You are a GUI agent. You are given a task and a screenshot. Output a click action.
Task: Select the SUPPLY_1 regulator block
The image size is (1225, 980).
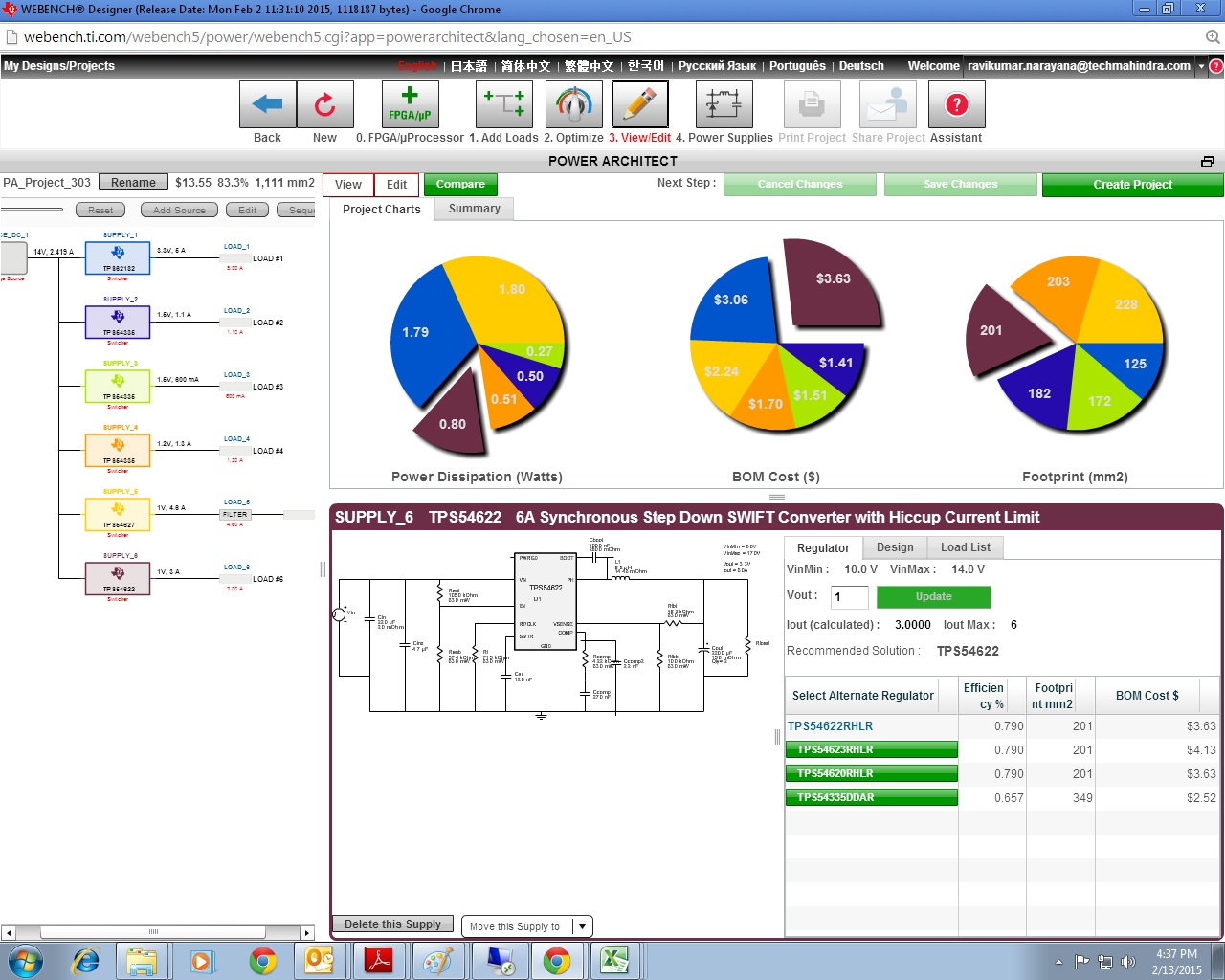tap(118, 258)
